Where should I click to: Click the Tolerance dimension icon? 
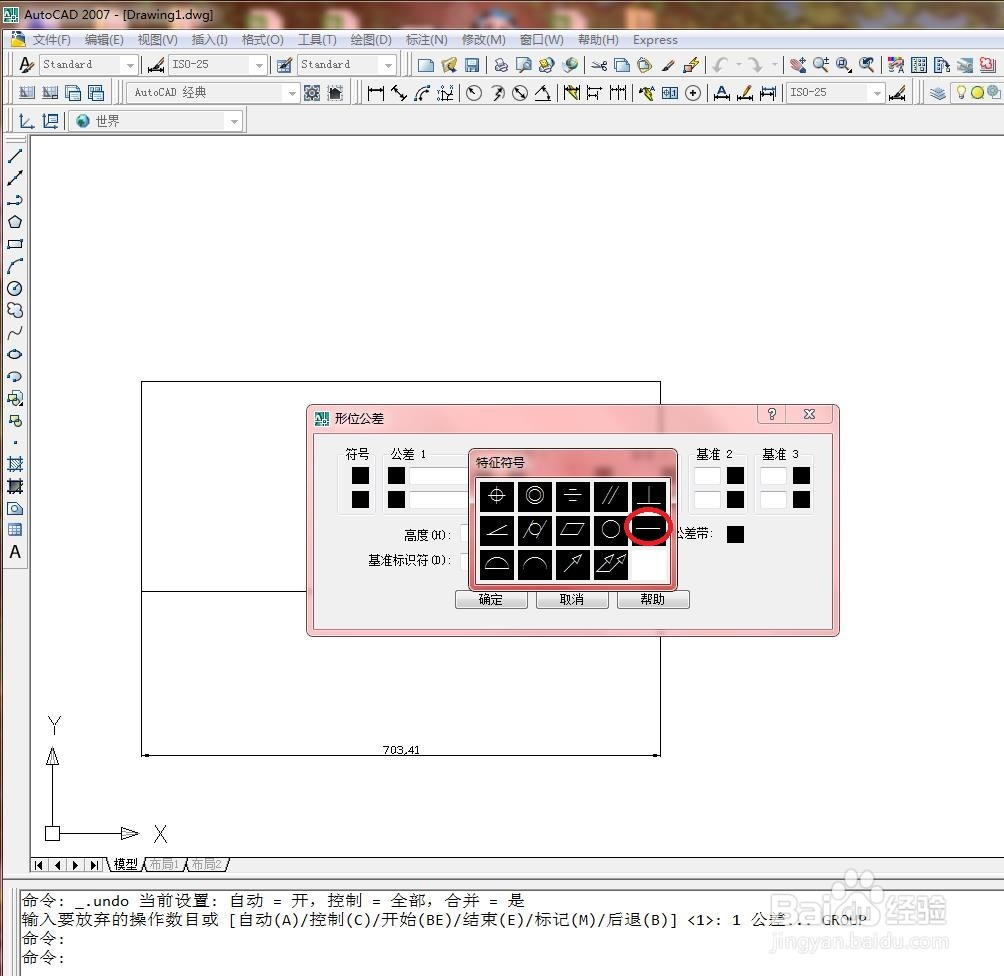click(670, 93)
